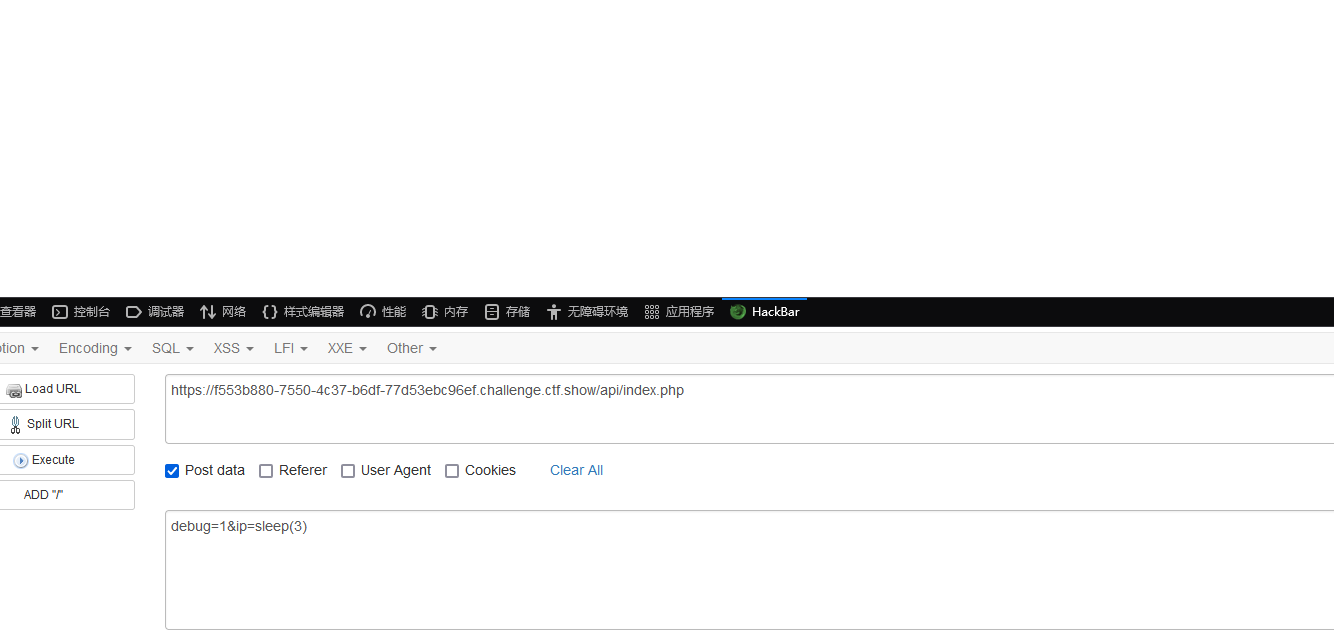Click the HackBar green logo icon

tap(738, 312)
